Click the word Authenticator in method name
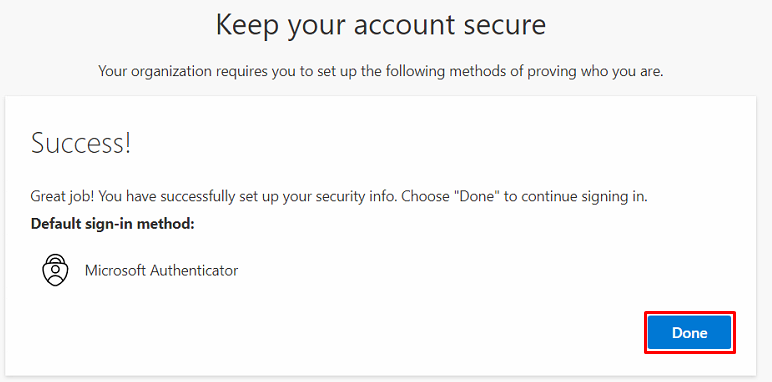The width and height of the screenshot is (772, 382). (x=194, y=270)
